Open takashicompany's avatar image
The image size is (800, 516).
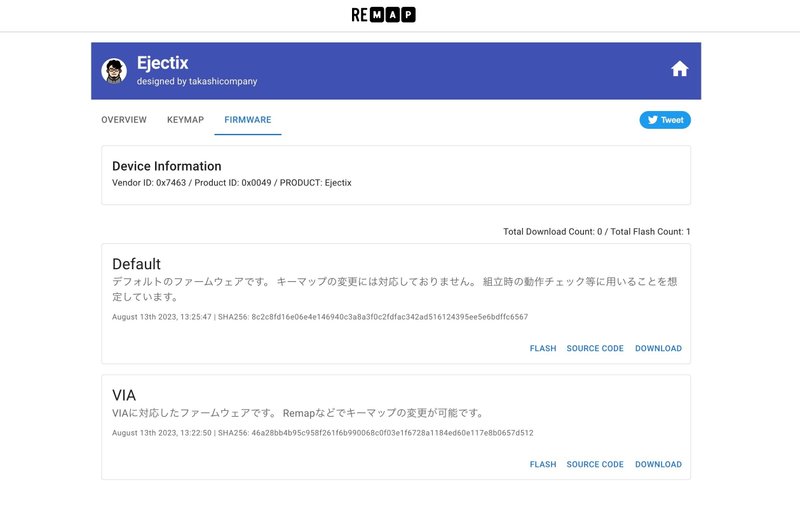click(114, 71)
